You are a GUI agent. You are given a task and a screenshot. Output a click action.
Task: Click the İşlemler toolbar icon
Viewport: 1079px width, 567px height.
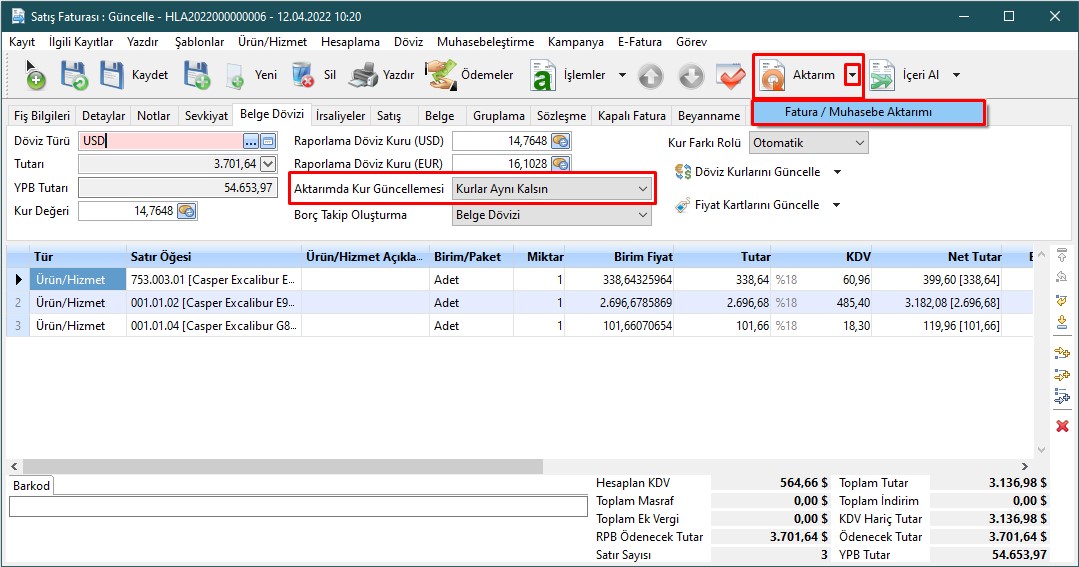(x=542, y=75)
